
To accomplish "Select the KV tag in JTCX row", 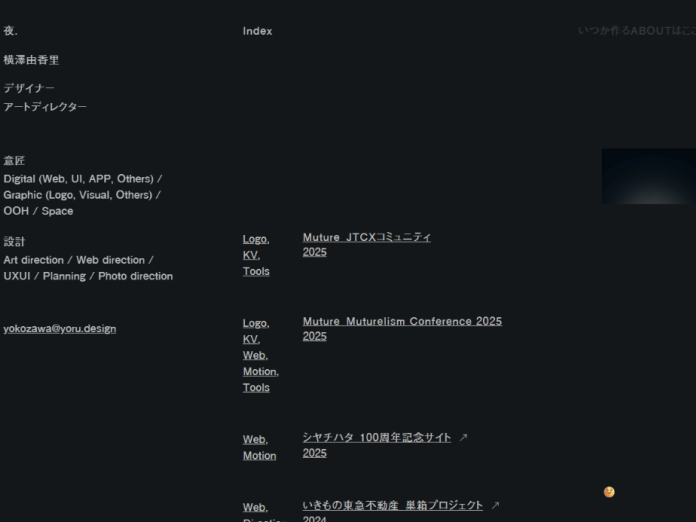I will [250, 255].
